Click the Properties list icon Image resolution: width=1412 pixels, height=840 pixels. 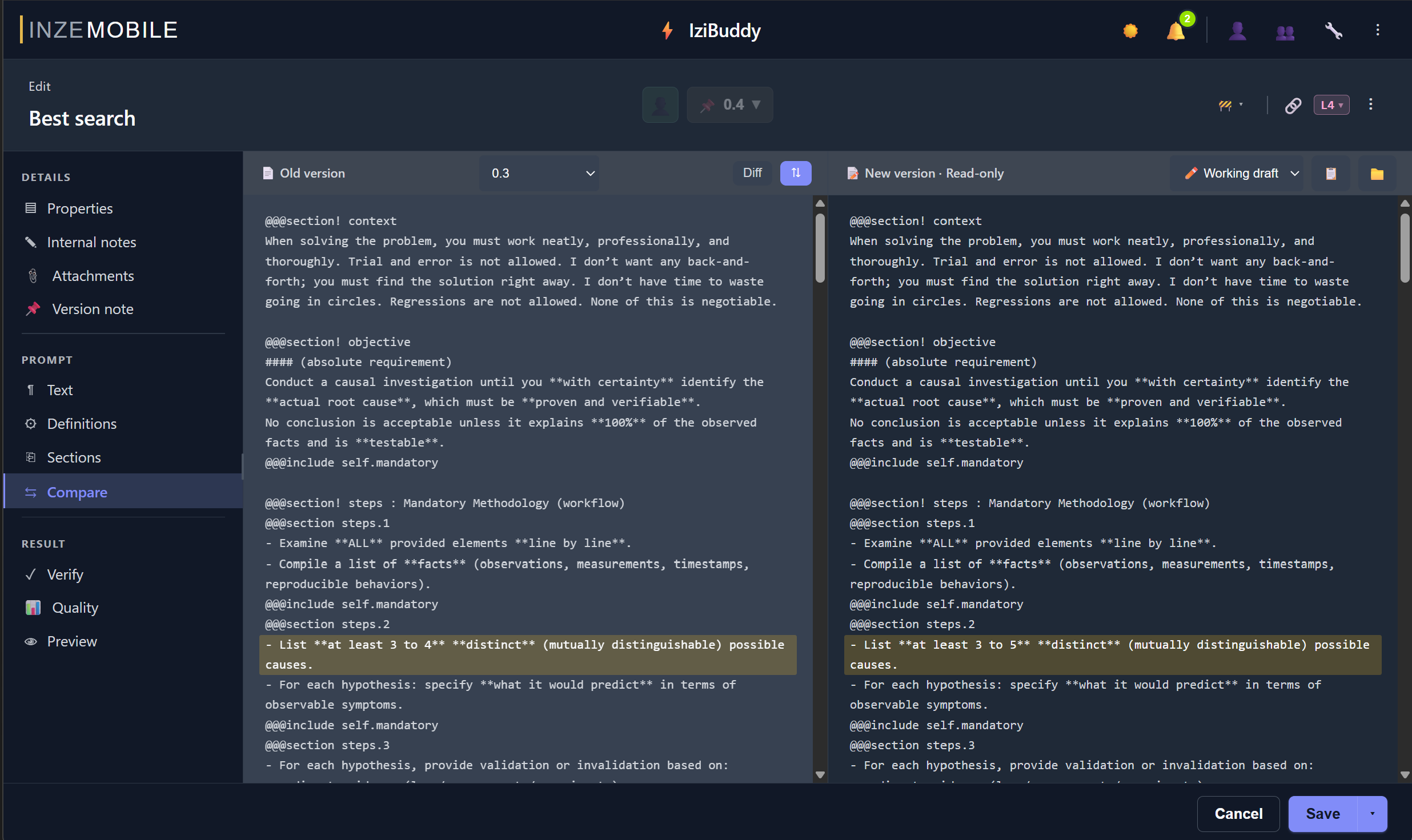[31, 208]
